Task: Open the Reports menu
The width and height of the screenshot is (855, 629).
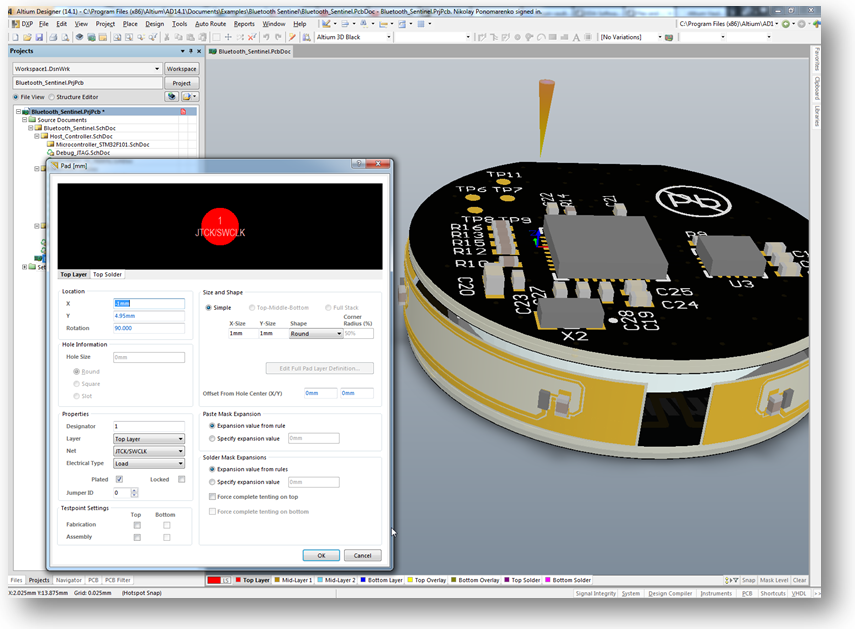Action: pos(244,24)
